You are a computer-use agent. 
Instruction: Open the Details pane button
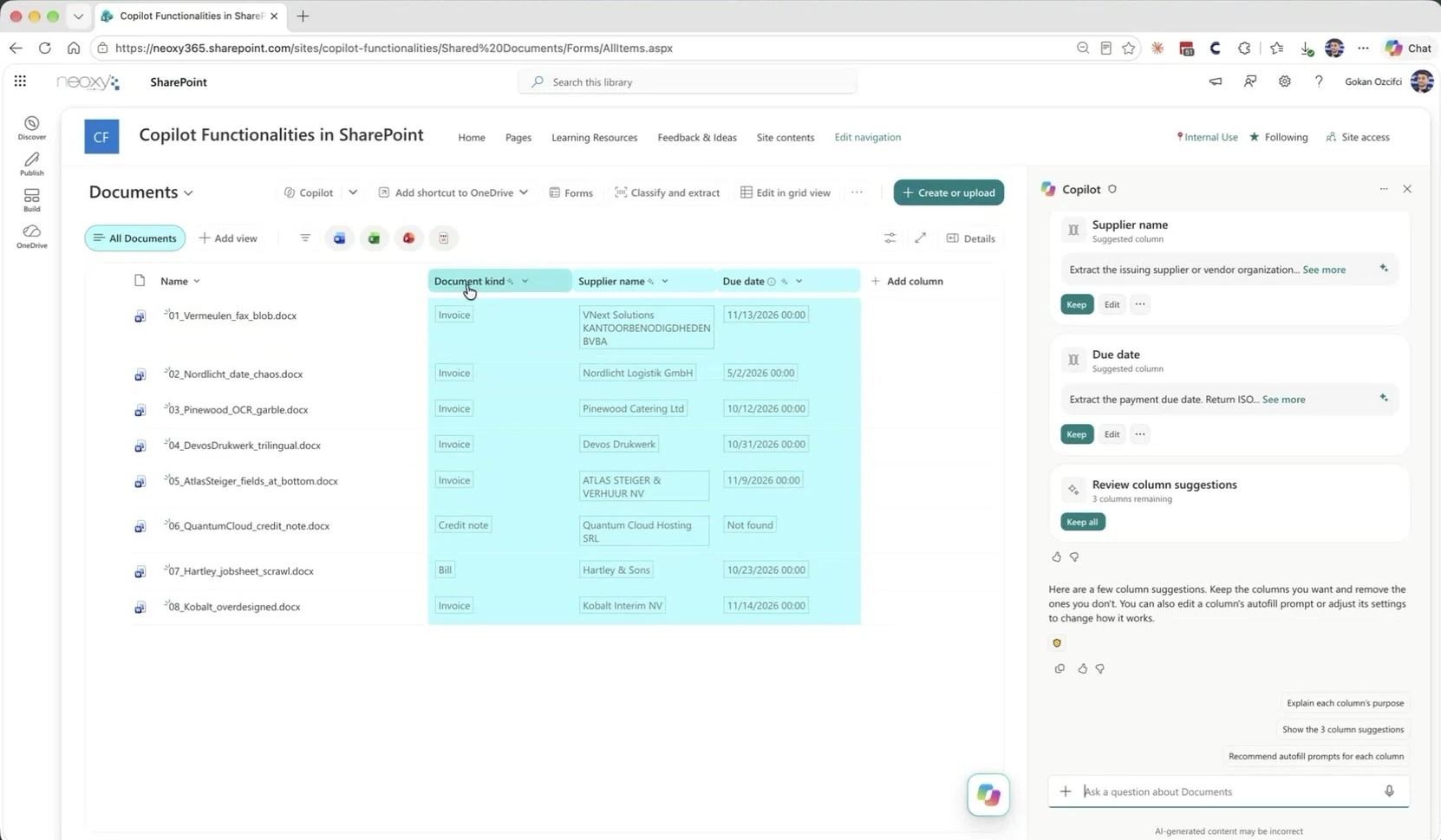(971, 238)
